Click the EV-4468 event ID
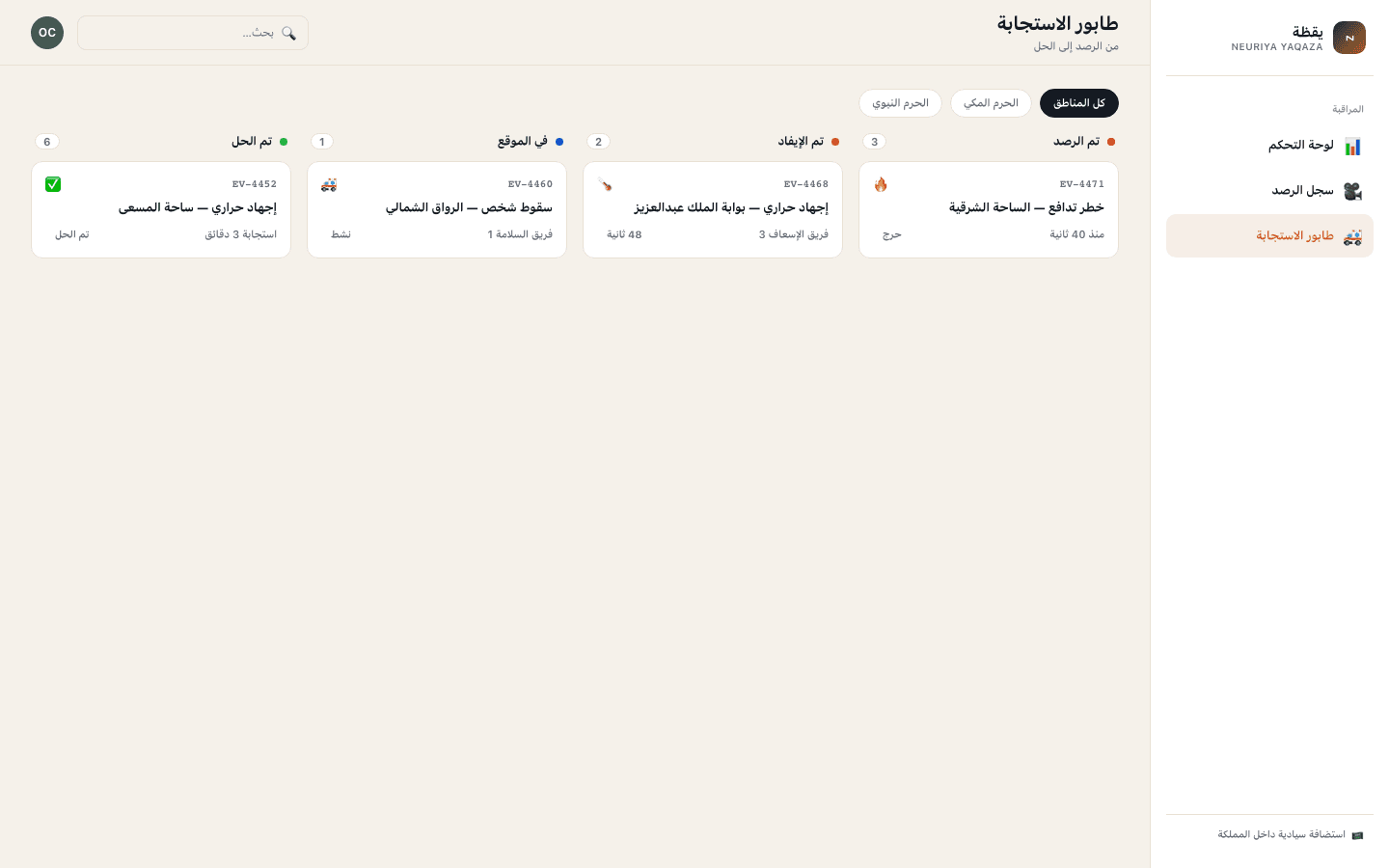Image resolution: width=1389 pixels, height=868 pixels. 806,184
